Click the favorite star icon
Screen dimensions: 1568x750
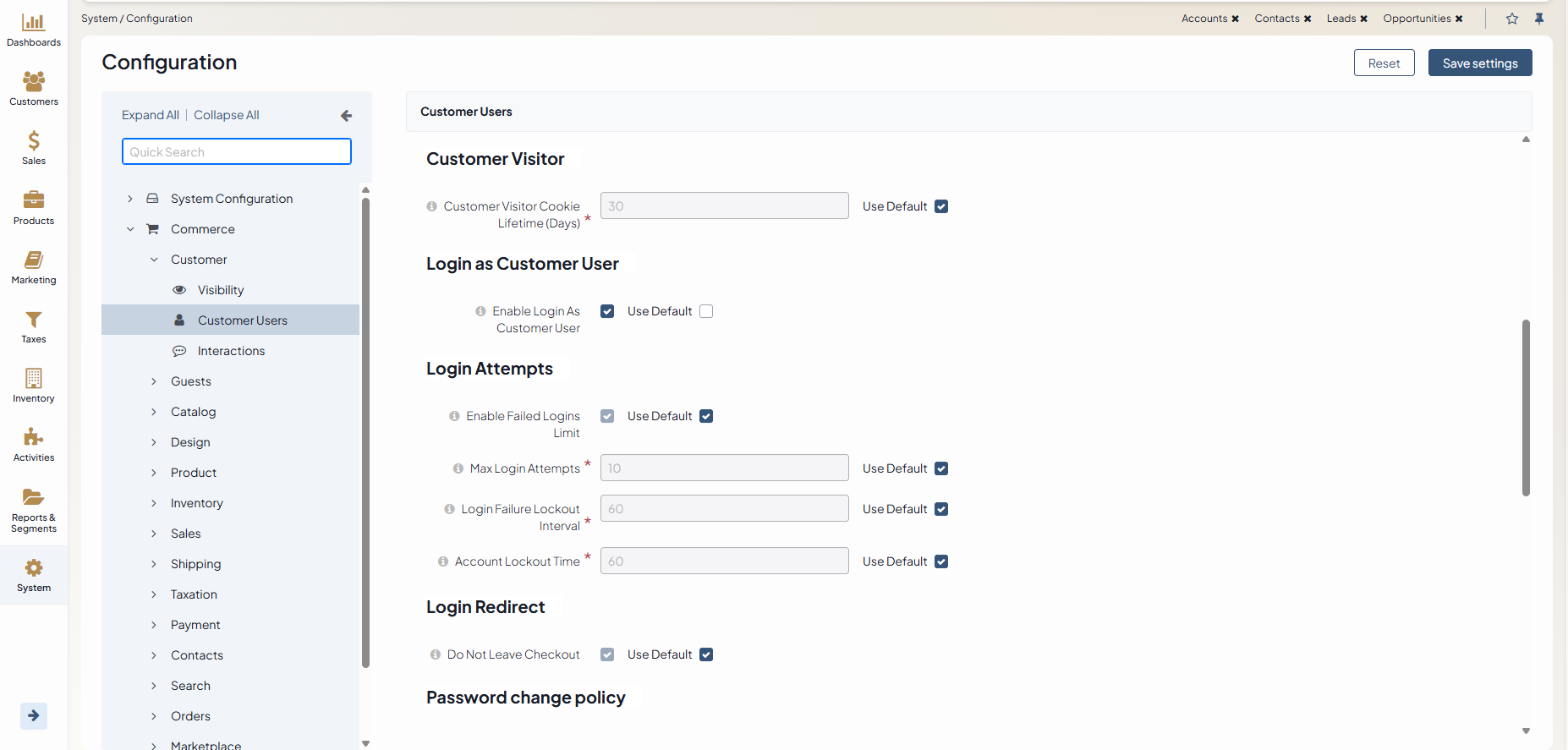[1512, 19]
